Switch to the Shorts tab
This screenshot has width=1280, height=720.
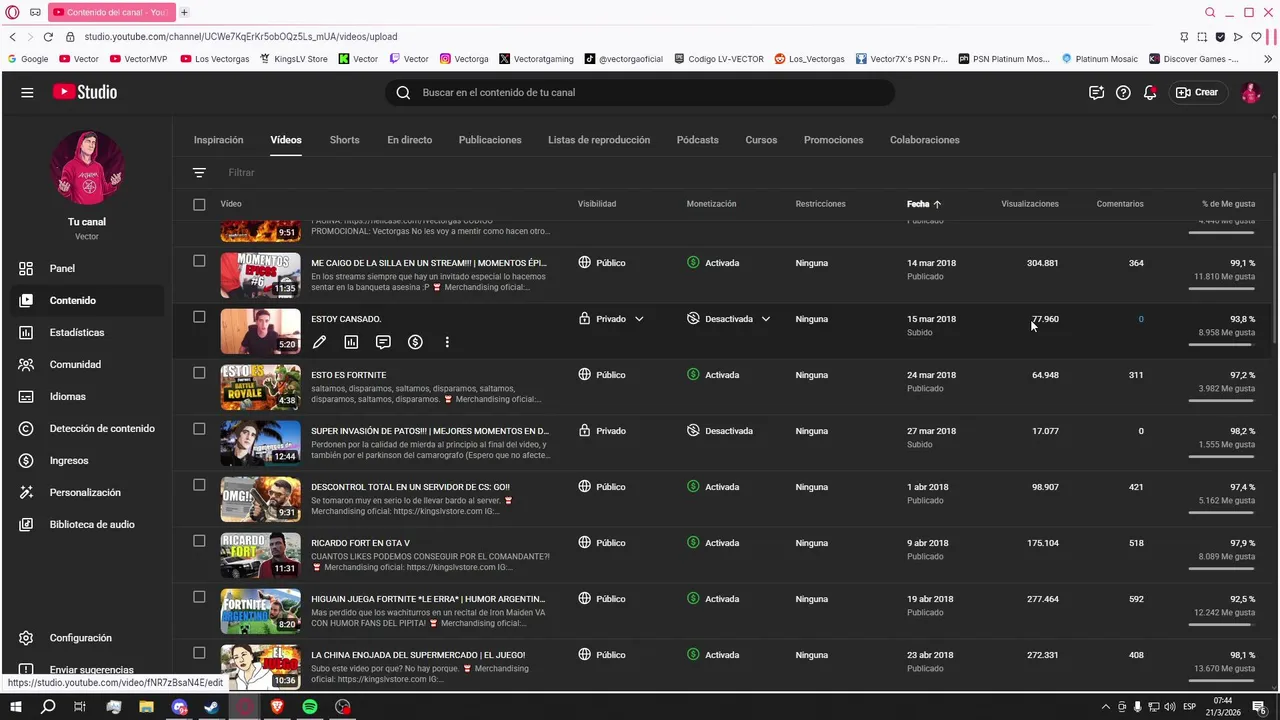(344, 140)
